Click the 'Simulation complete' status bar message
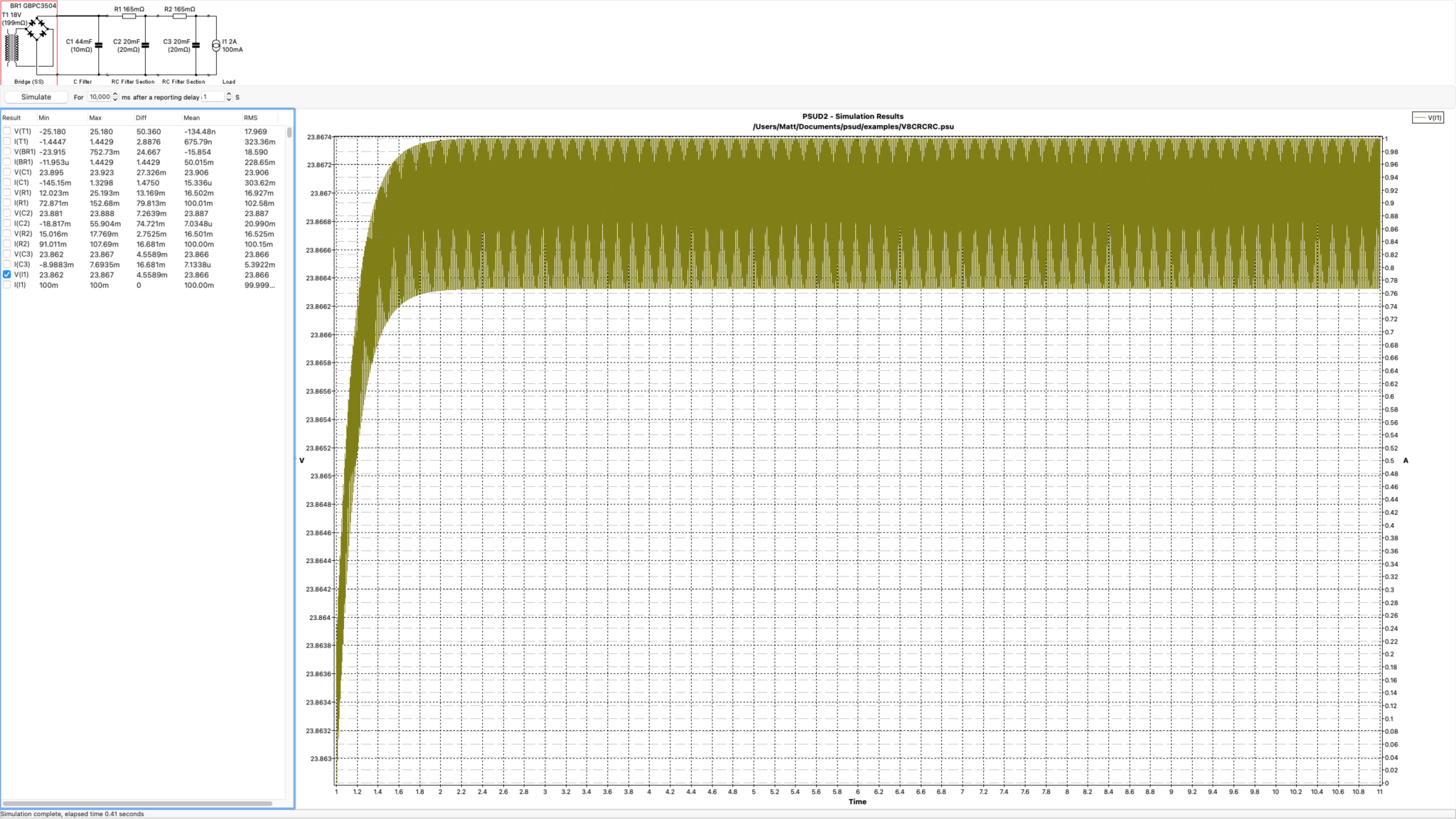Image resolution: width=1456 pixels, height=819 pixels. [x=72, y=814]
